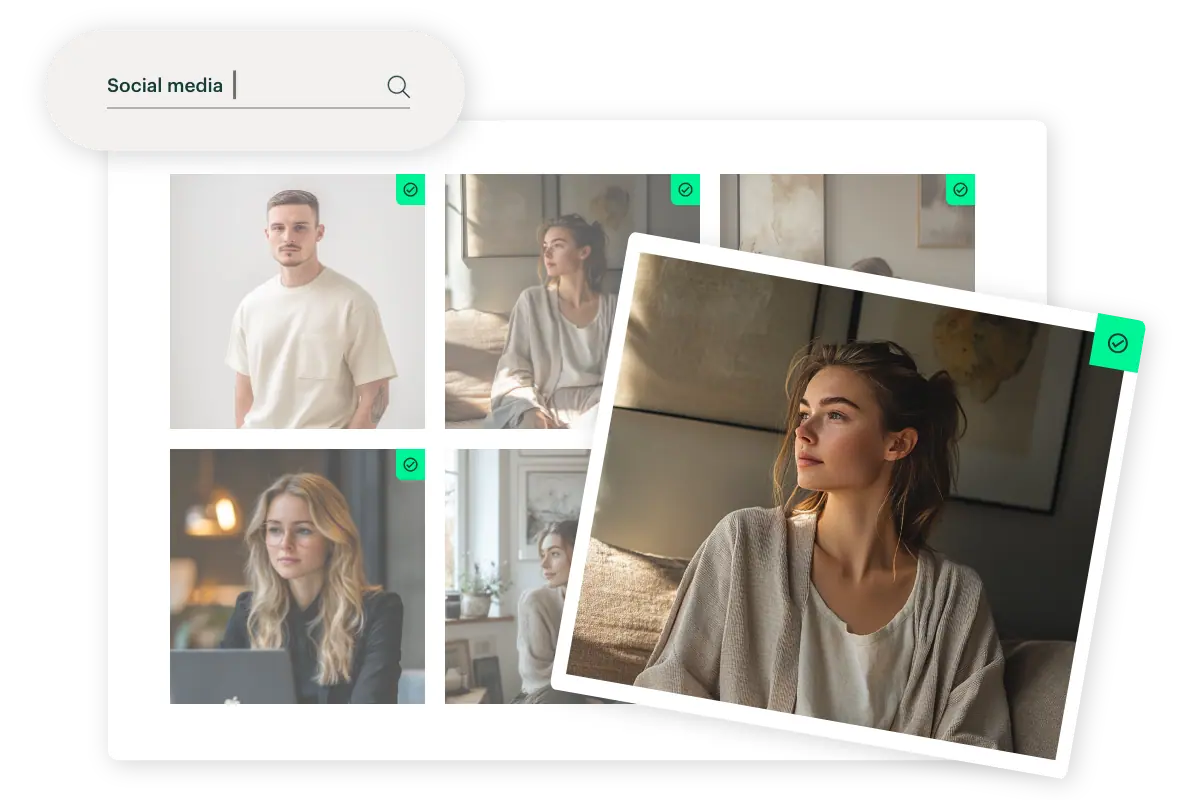The image size is (1200, 800).
Task: Click the text cursor position in the search field
Action: pos(236,86)
